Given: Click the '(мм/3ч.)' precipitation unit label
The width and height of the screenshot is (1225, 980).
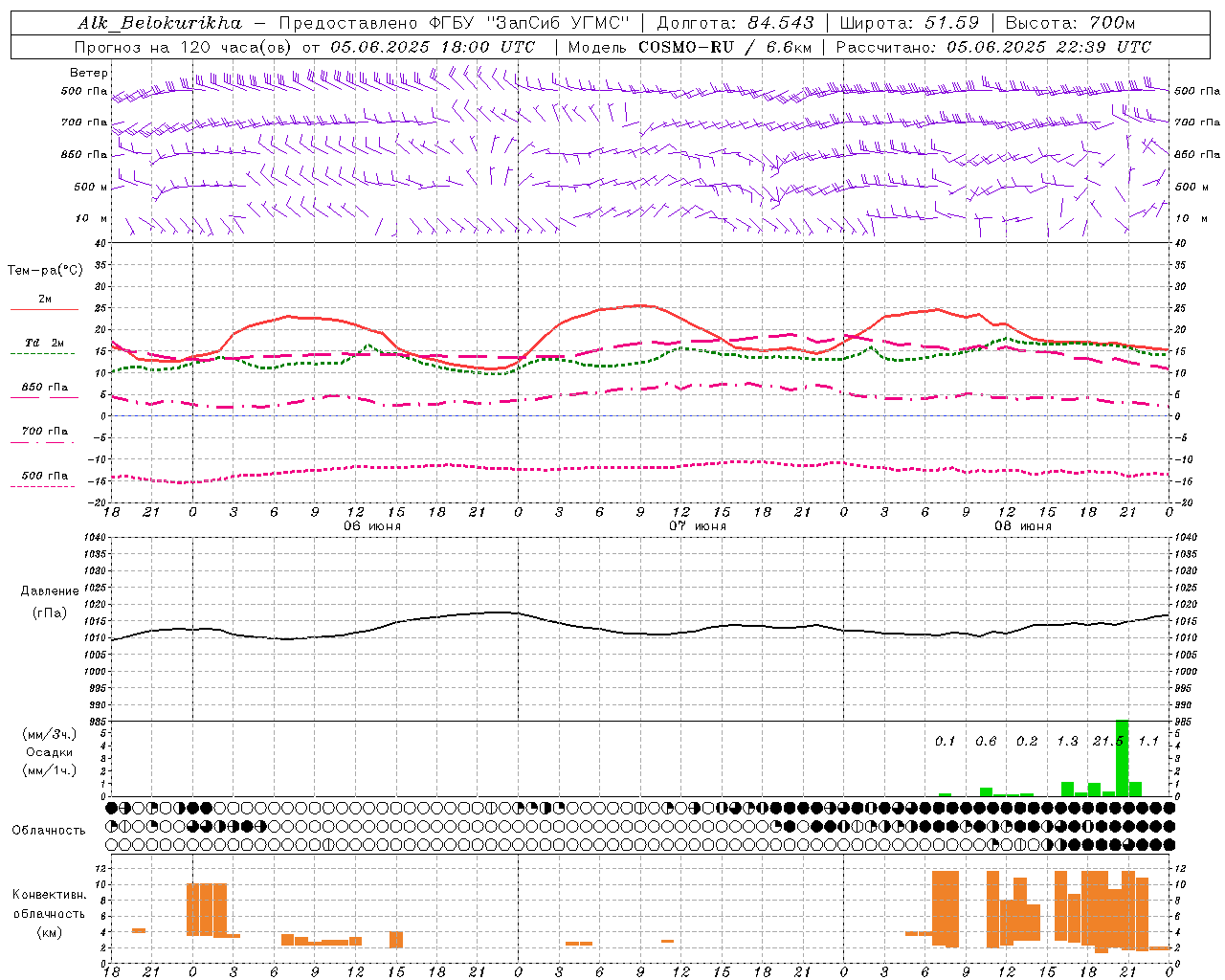Looking at the screenshot, I should [x=50, y=735].
